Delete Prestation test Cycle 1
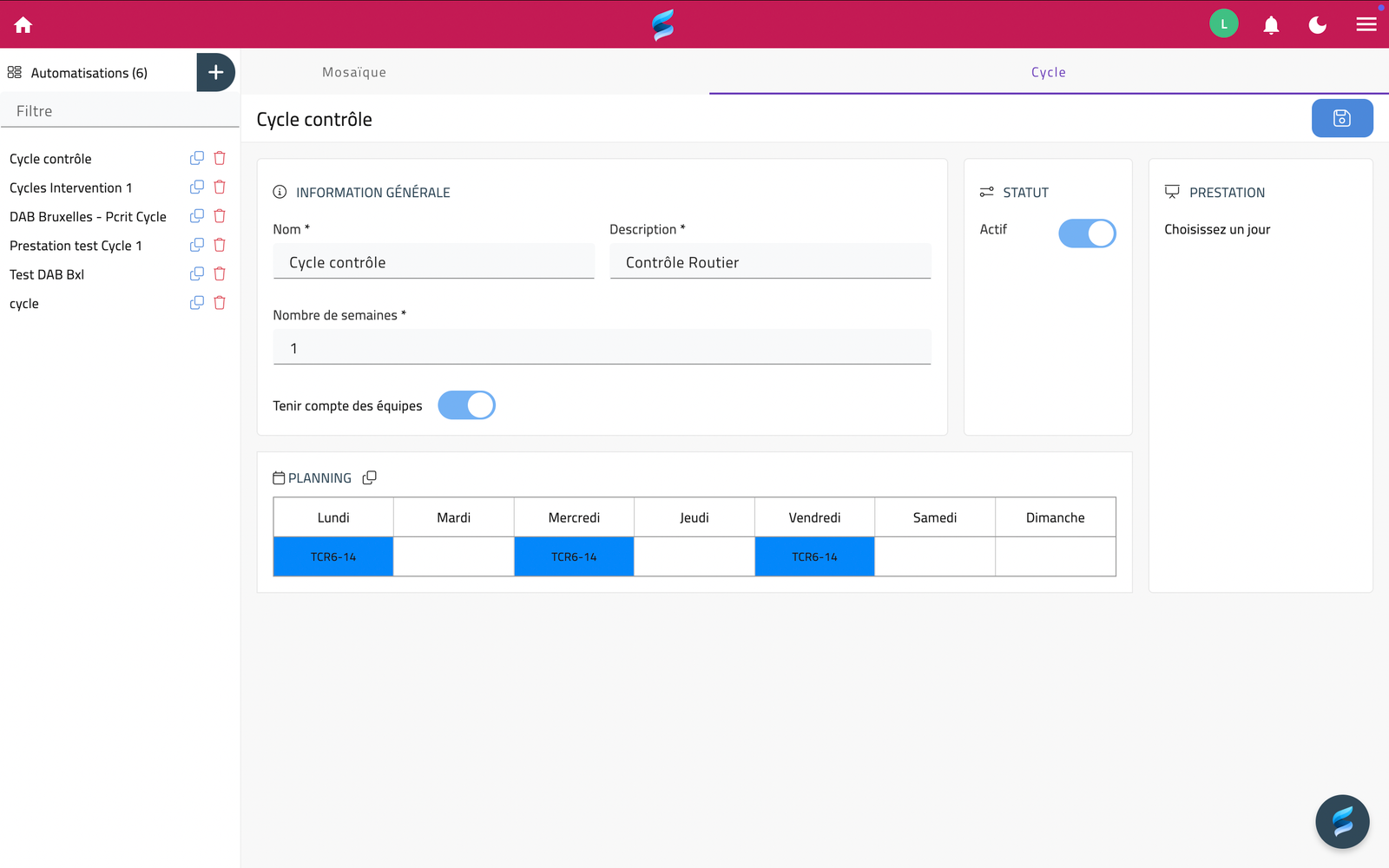Viewport: 1389px width, 868px height. [x=220, y=245]
